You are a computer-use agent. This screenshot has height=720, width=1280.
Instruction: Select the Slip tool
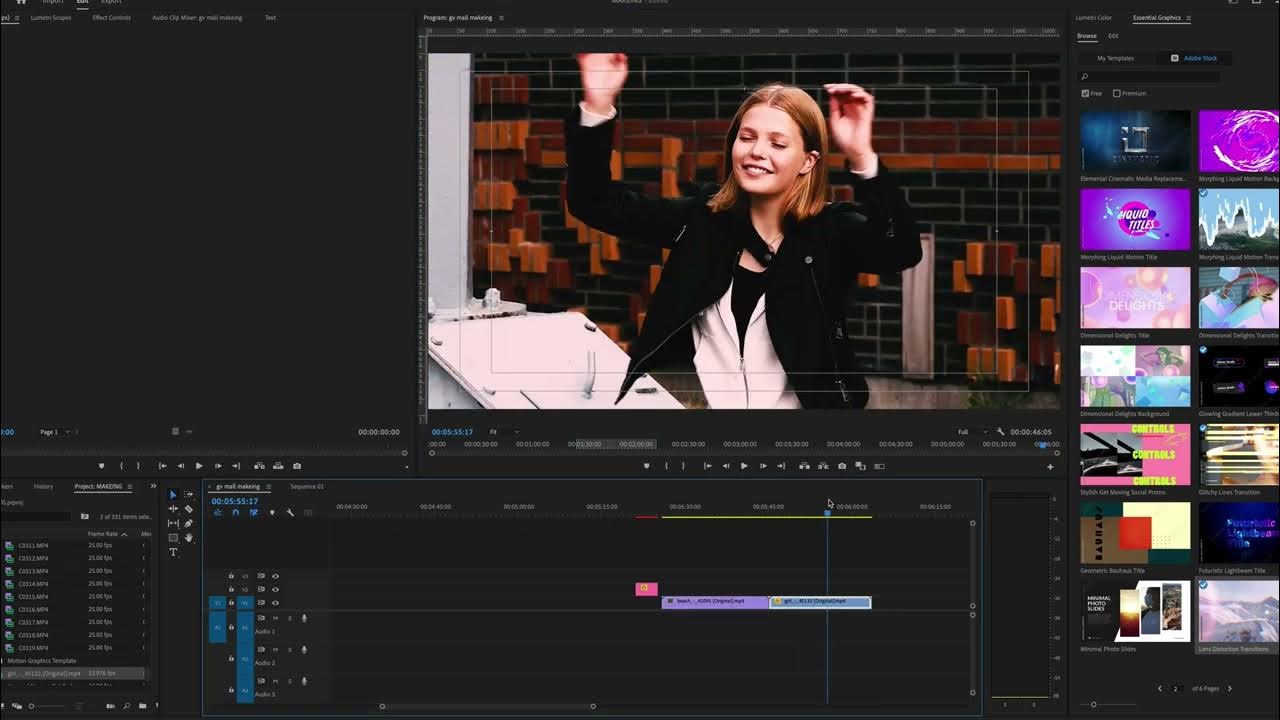tap(173, 523)
